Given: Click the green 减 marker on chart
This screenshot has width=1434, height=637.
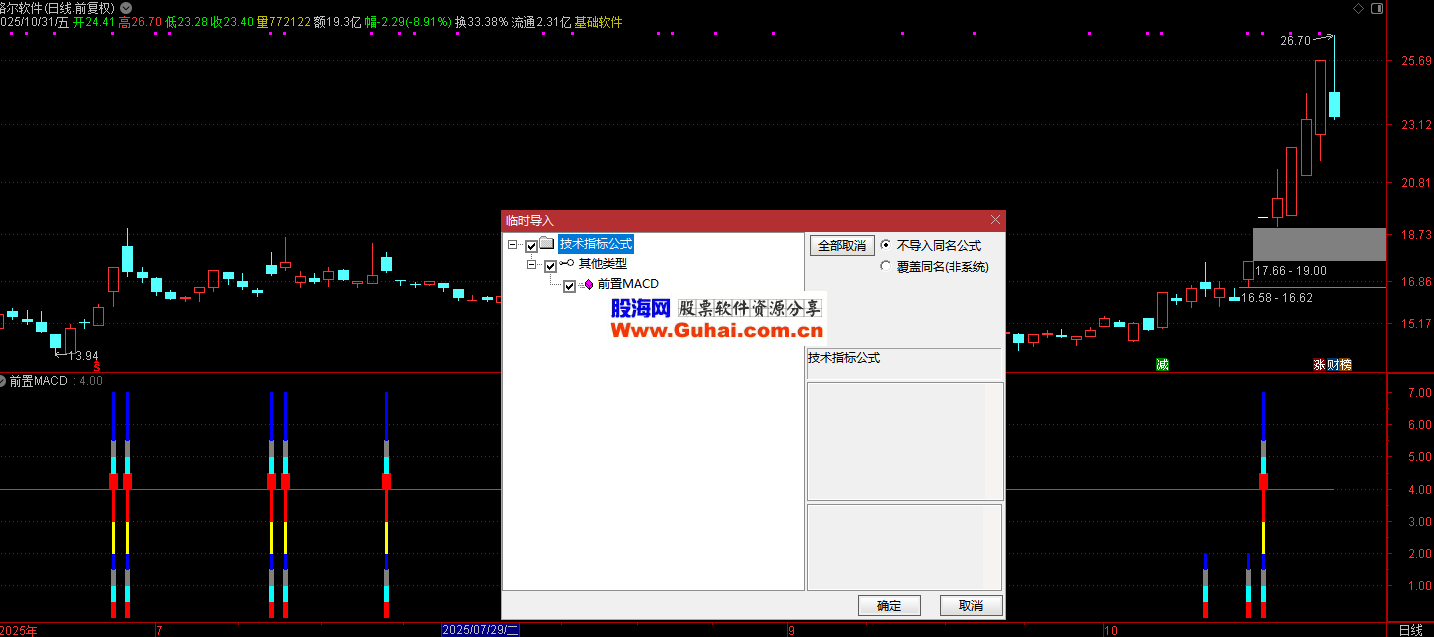Looking at the screenshot, I should pyautogui.click(x=1162, y=364).
